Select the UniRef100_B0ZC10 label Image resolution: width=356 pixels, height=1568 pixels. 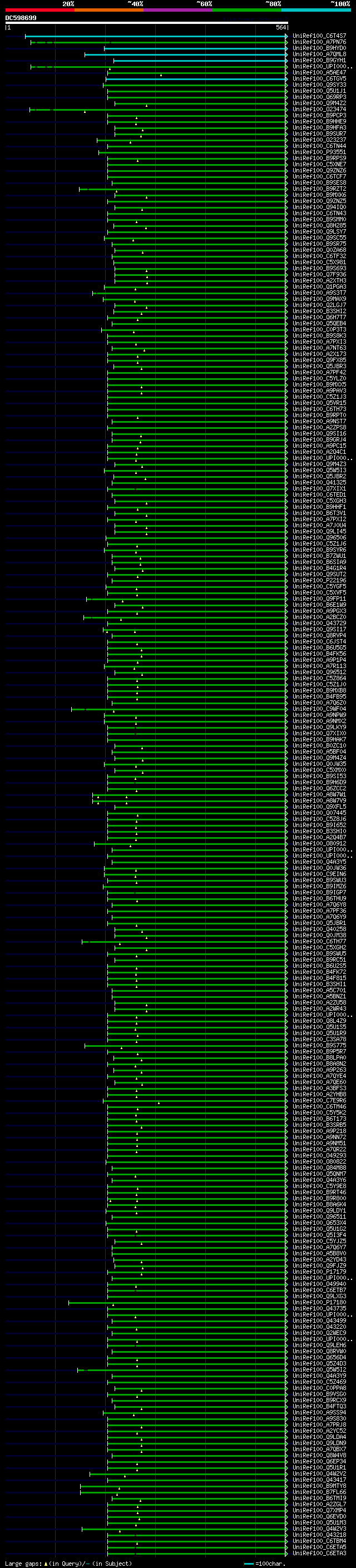pyautogui.click(x=319, y=746)
